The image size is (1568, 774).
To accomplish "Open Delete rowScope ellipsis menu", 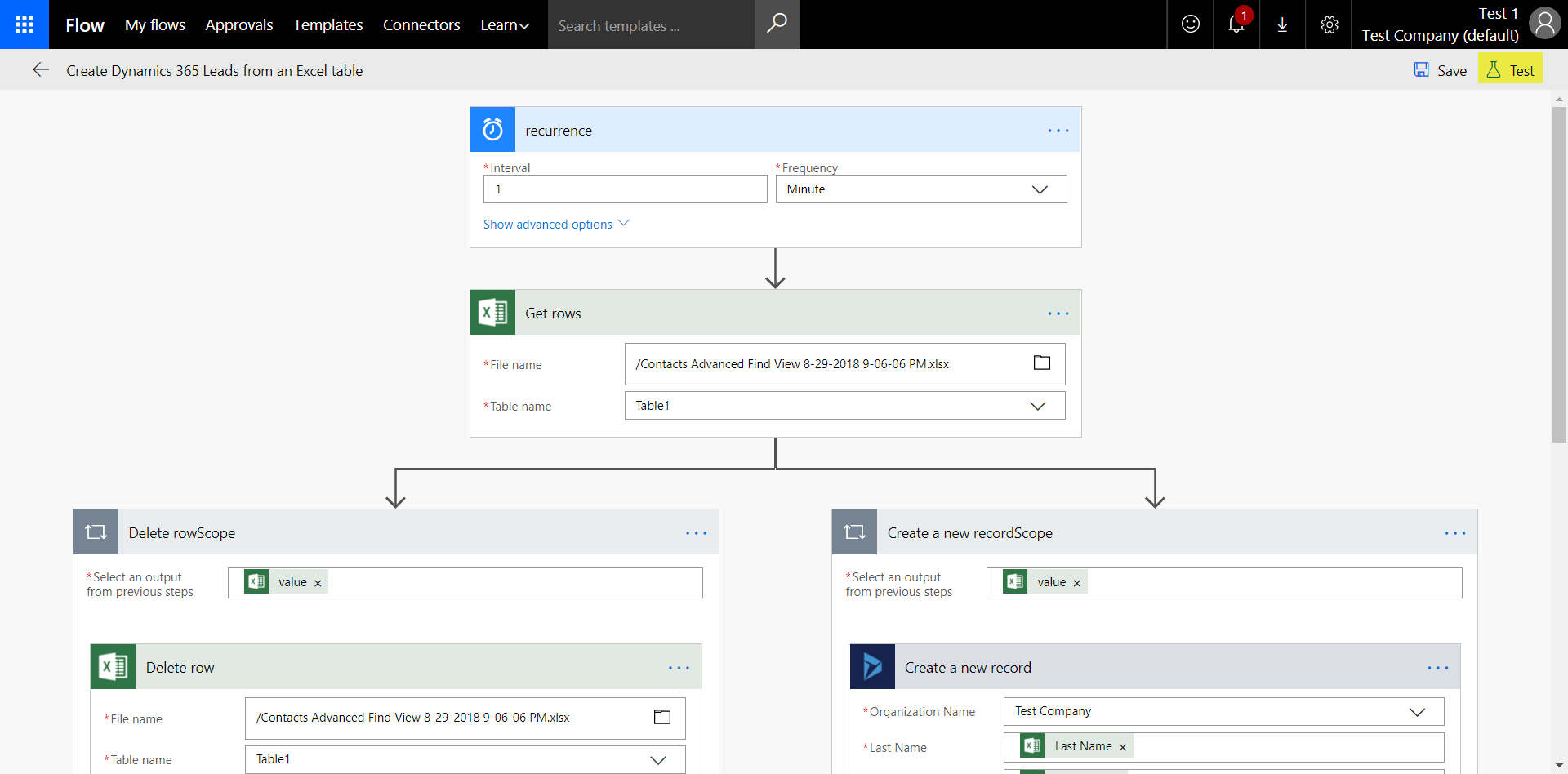I will pos(696,533).
